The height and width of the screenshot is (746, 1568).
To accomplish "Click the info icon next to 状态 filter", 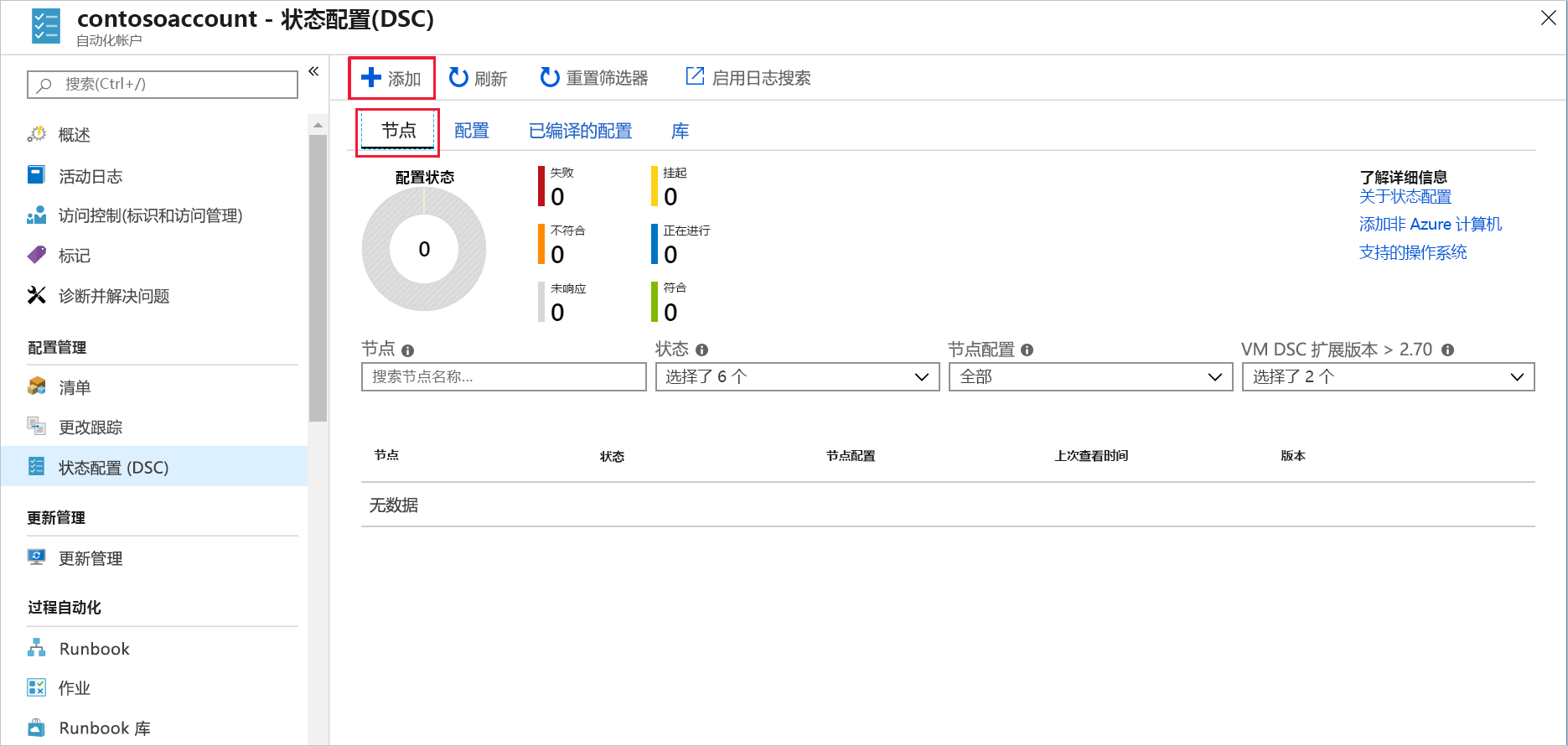I will (702, 350).
